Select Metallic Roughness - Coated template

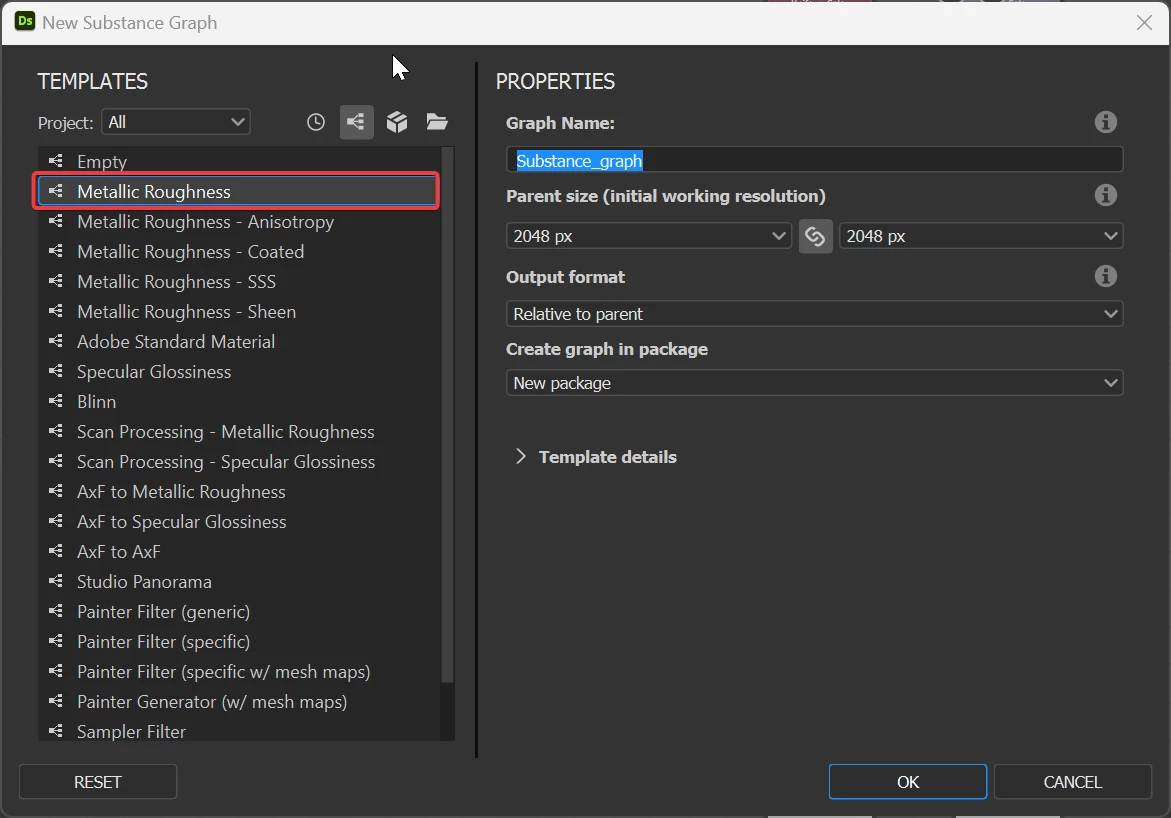coord(239,252)
